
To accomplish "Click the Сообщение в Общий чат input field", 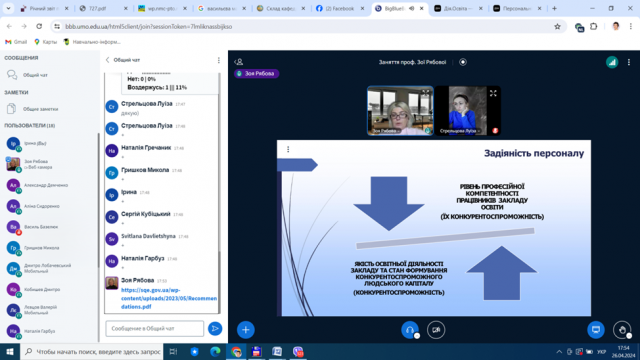I will [x=155, y=329].
